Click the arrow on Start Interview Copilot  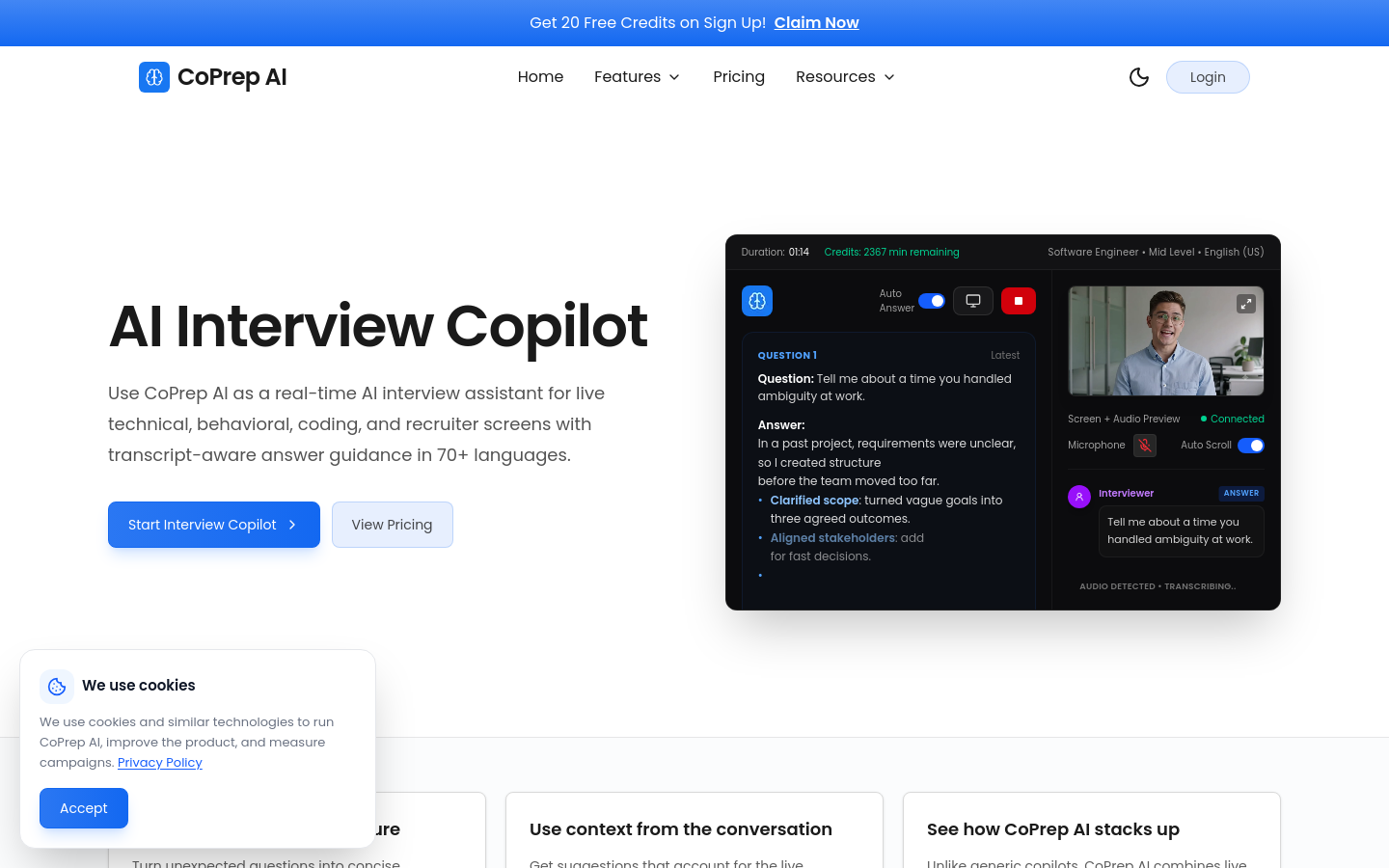tap(292, 525)
